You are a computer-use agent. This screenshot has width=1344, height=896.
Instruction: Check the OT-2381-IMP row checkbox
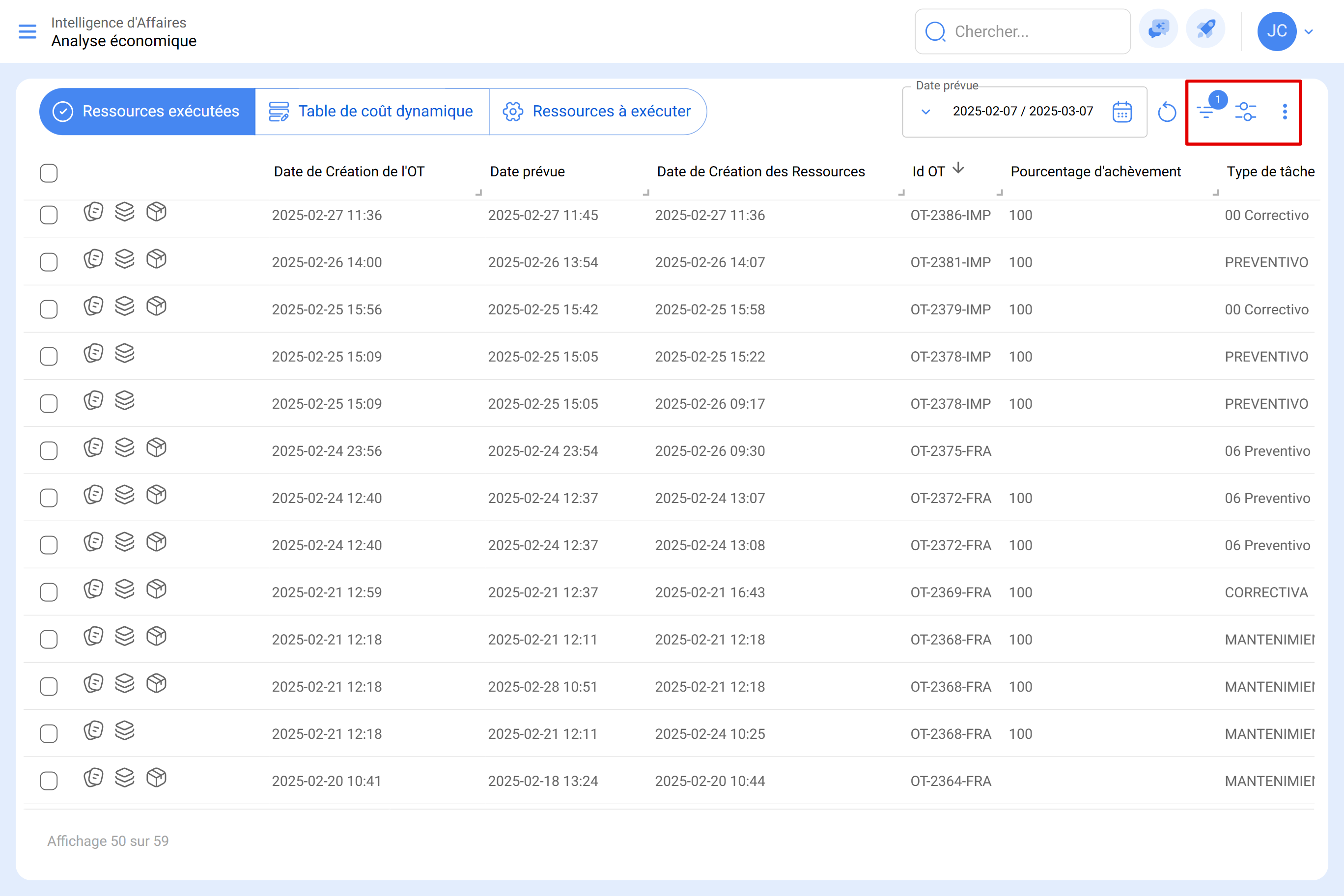click(49, 262)
